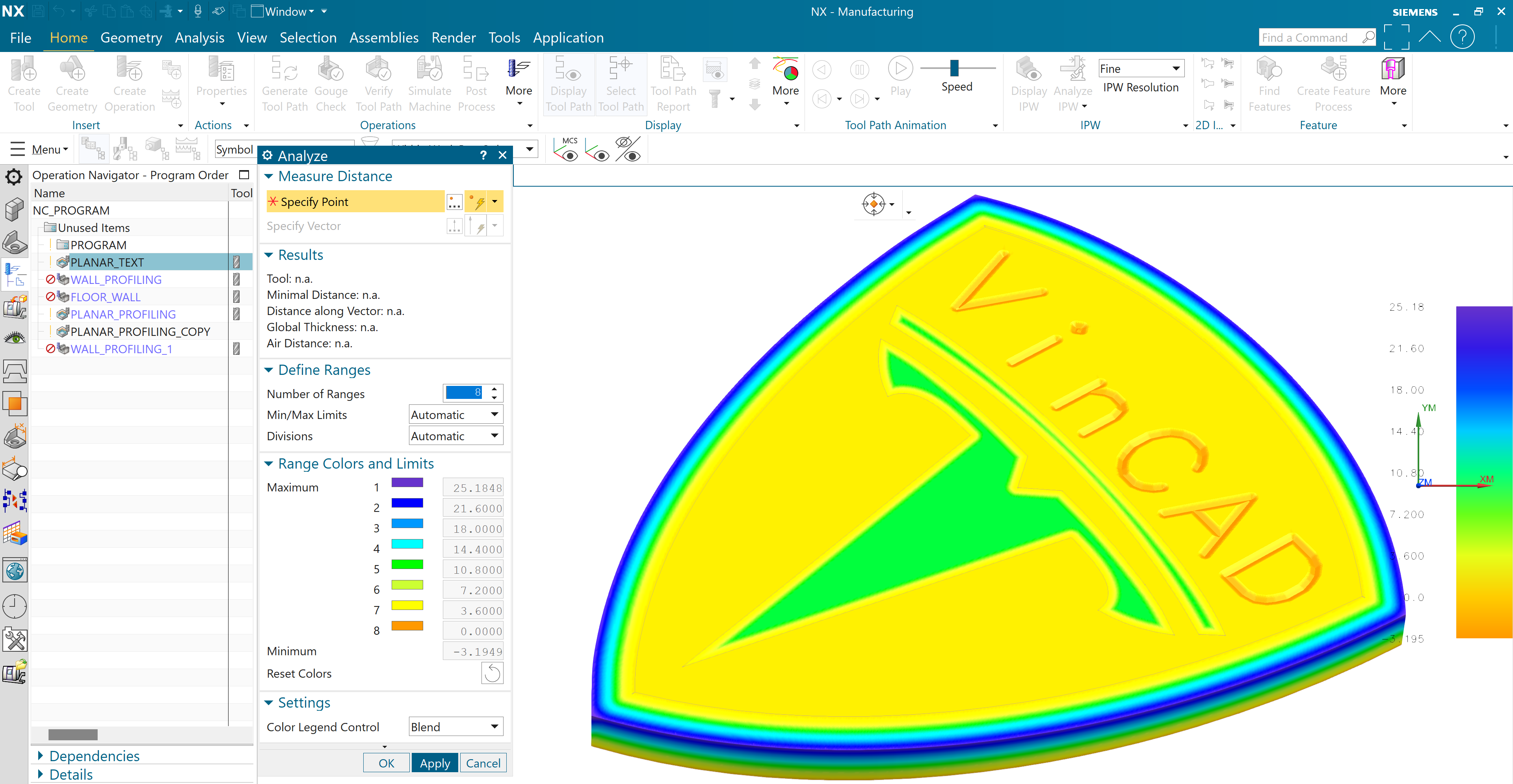Toggle the MCS display eye icon

coord(566,150)
